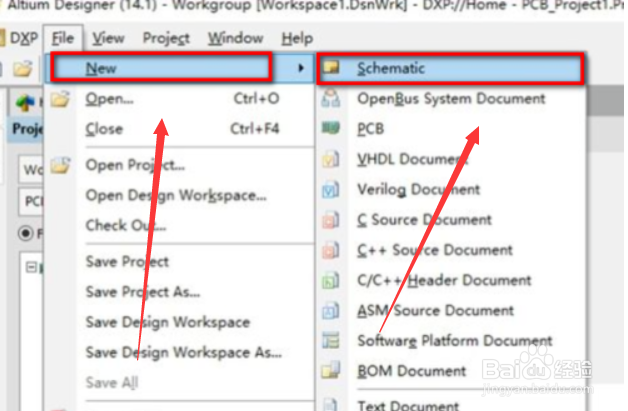Image resolution: width=628 pixels, height=411 pixels.
Task: Select Open Design Workspace...
Action: click(x=178, y=195)
